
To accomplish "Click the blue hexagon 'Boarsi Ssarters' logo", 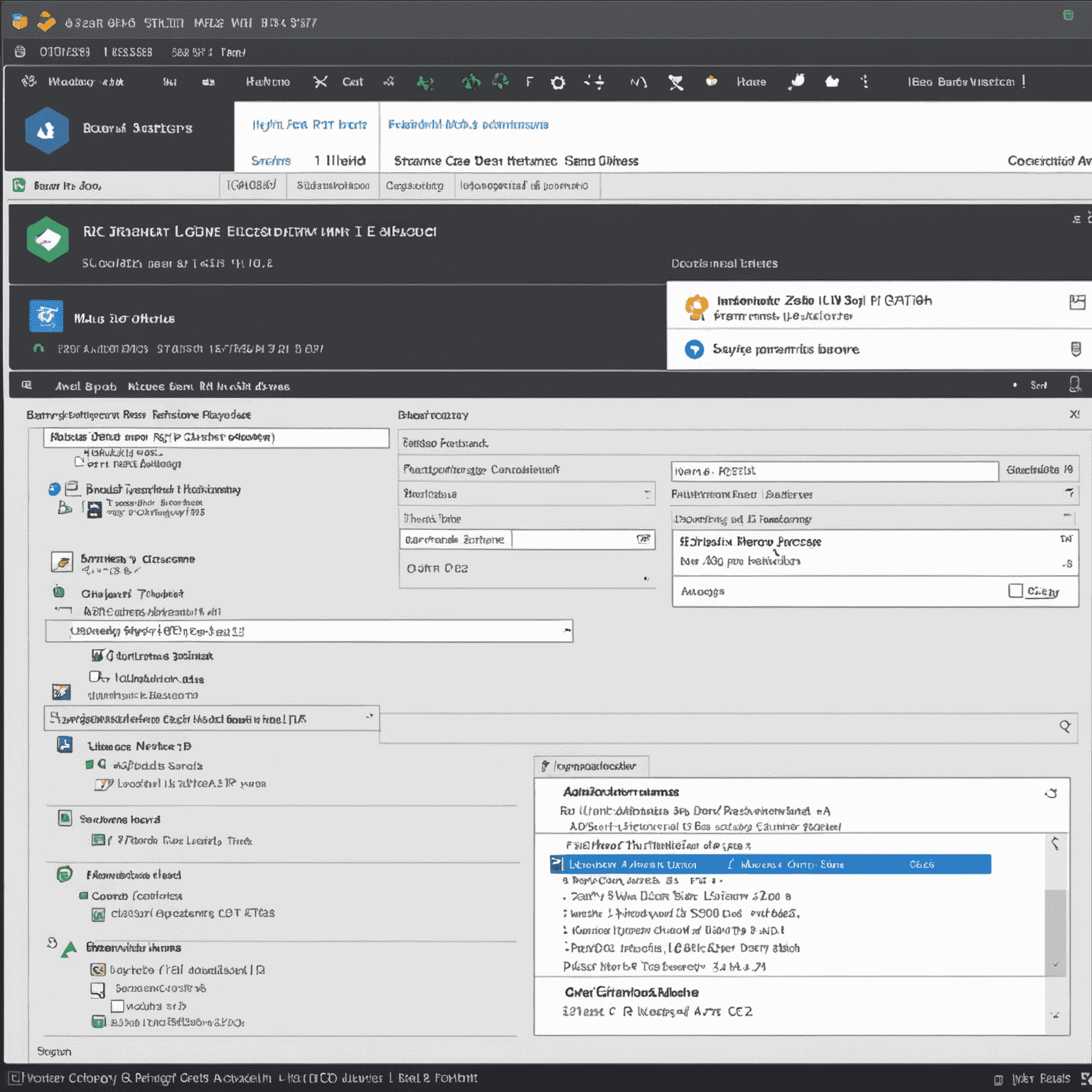I will 47,130.
